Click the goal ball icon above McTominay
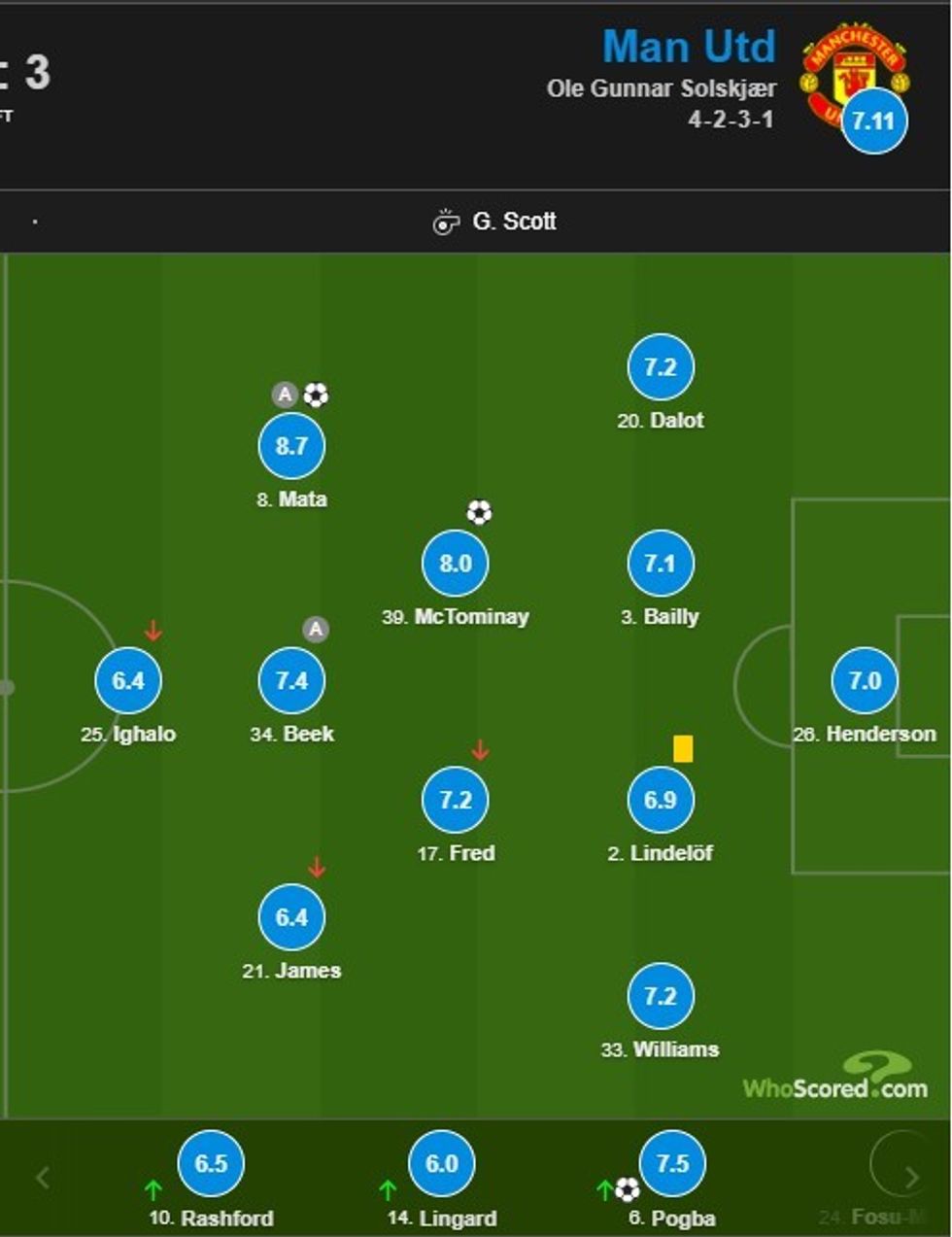Viewport: 952px width, 1237px height. (480, 512)
